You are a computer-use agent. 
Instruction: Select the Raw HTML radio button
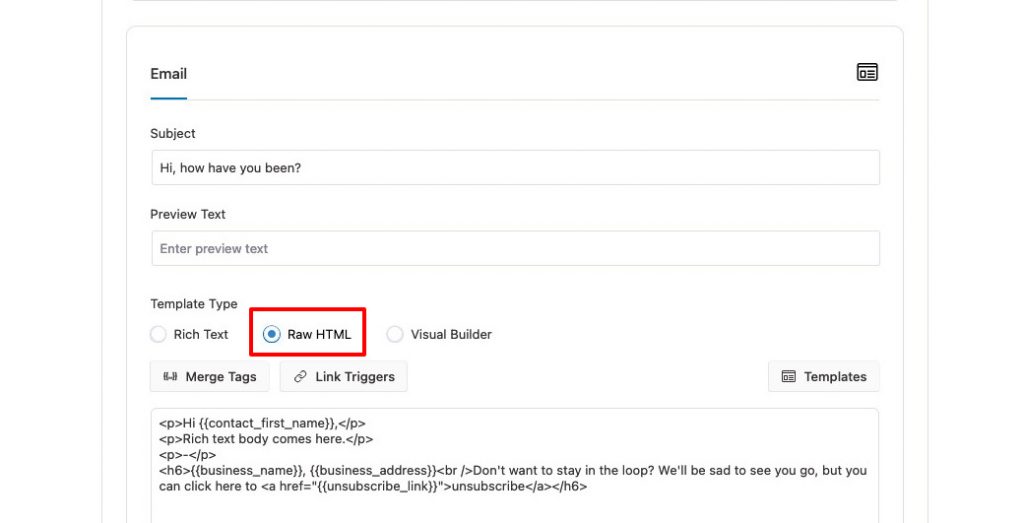[x=272, y=334]
